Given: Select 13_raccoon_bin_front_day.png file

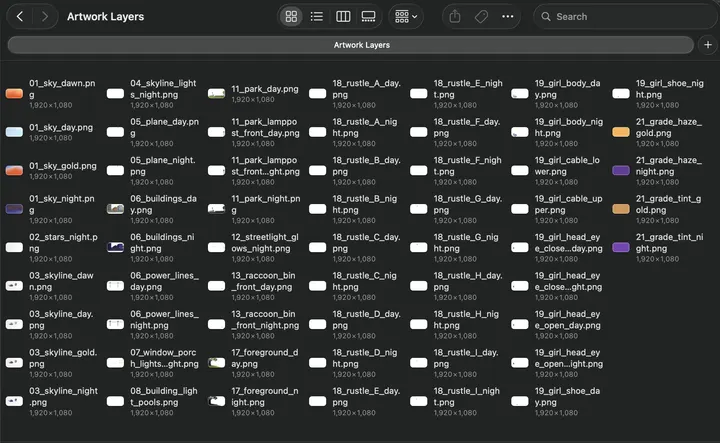Looking at the screenshot, I should [x=250, y=286].
